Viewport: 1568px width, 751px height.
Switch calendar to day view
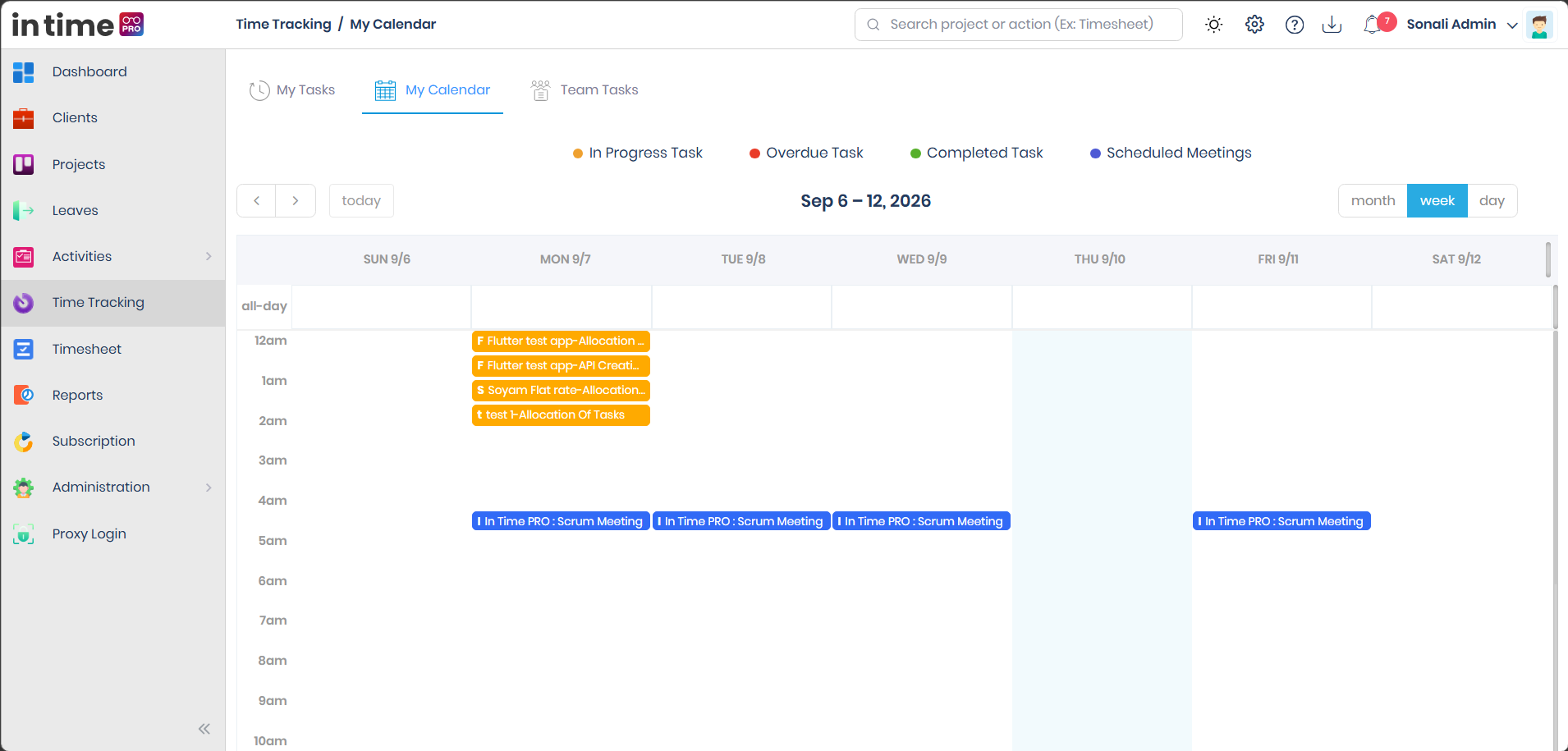[x=1492, y=201]
